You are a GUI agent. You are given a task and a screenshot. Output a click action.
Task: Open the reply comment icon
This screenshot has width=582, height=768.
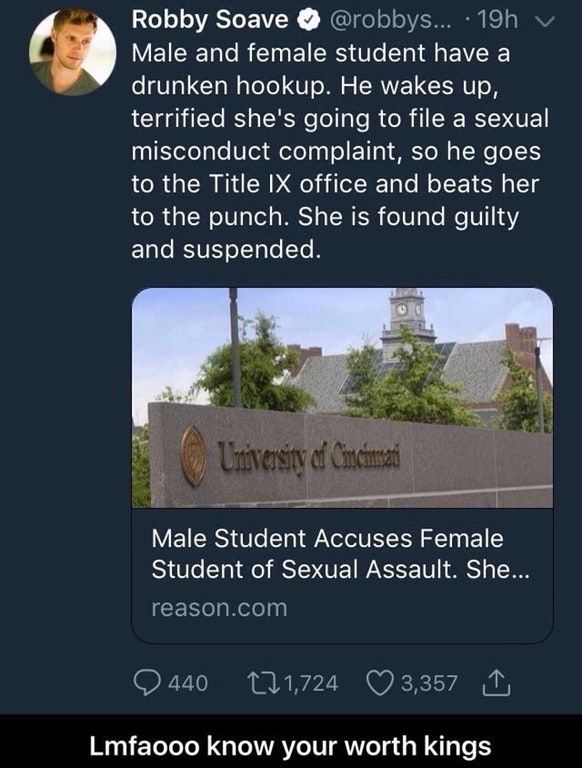coord(146,683)
